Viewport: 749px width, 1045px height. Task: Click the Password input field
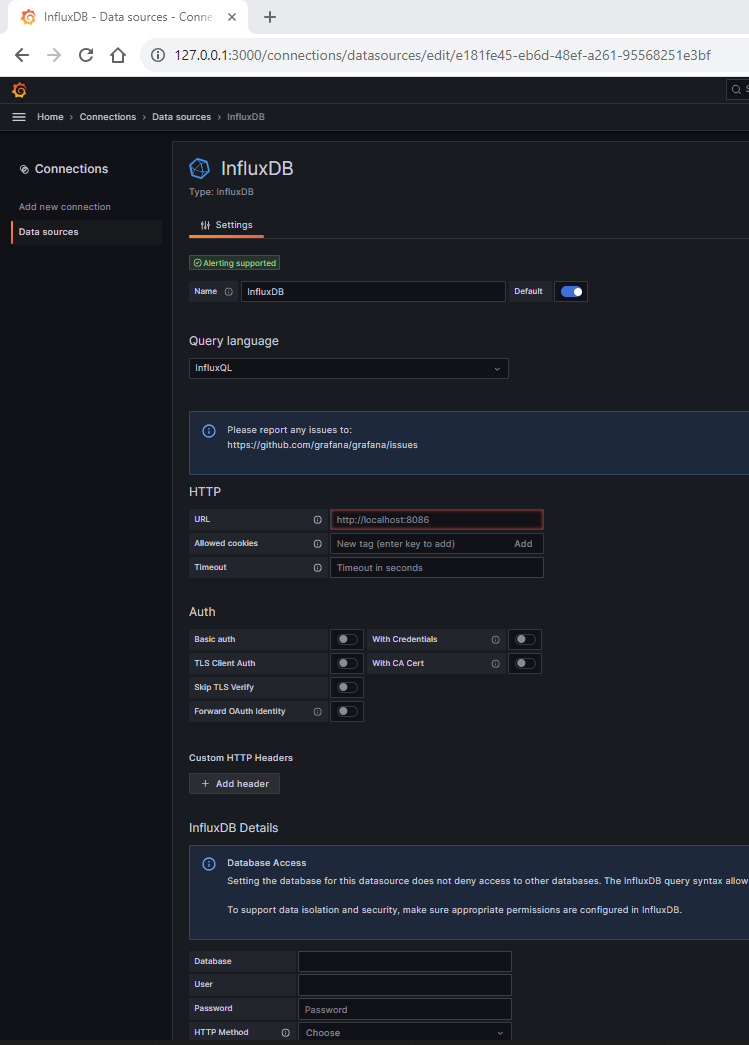[405, 1009]
